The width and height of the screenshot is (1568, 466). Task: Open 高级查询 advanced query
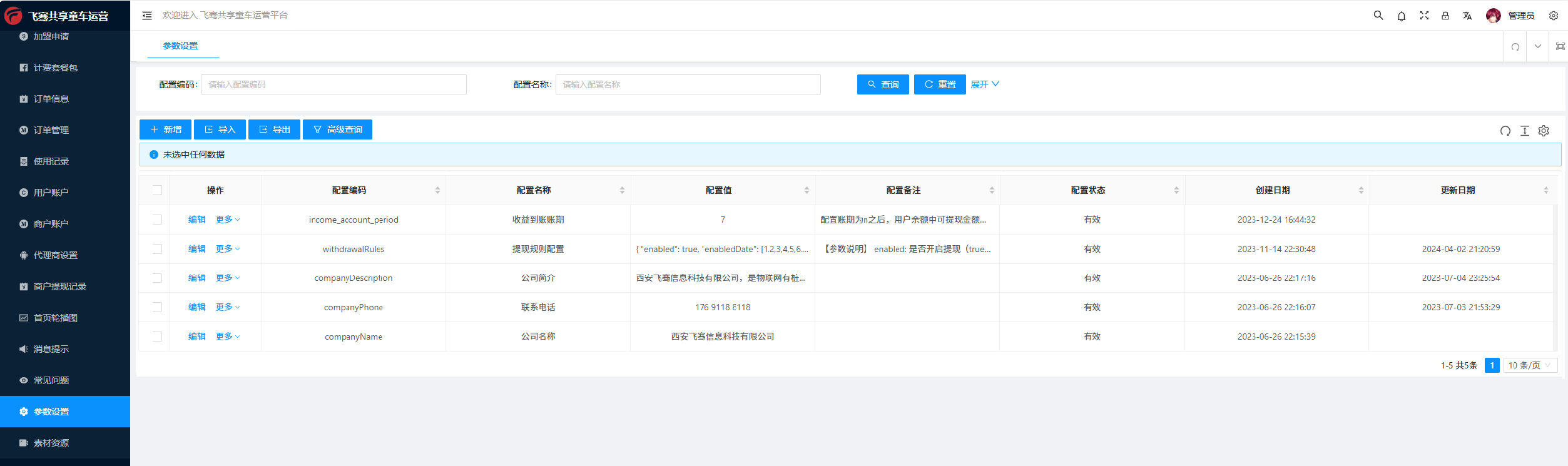click(x=337, y=129)
